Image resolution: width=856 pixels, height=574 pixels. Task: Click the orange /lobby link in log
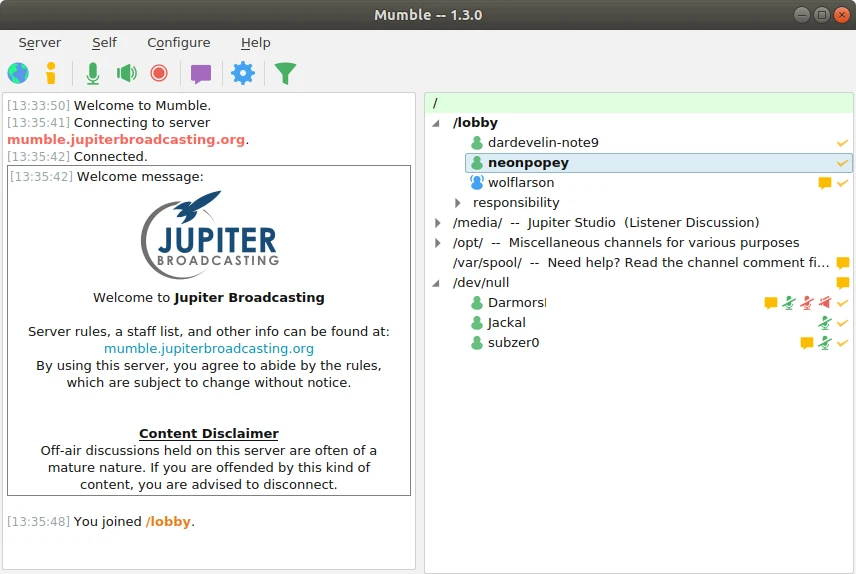(168, 522)
